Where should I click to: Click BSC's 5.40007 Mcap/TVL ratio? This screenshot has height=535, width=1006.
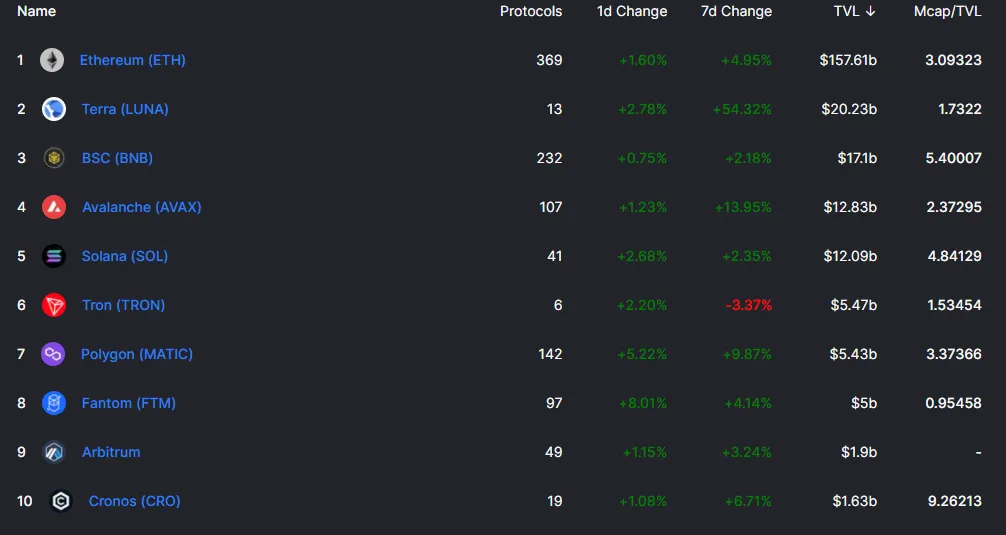[953, 158]
